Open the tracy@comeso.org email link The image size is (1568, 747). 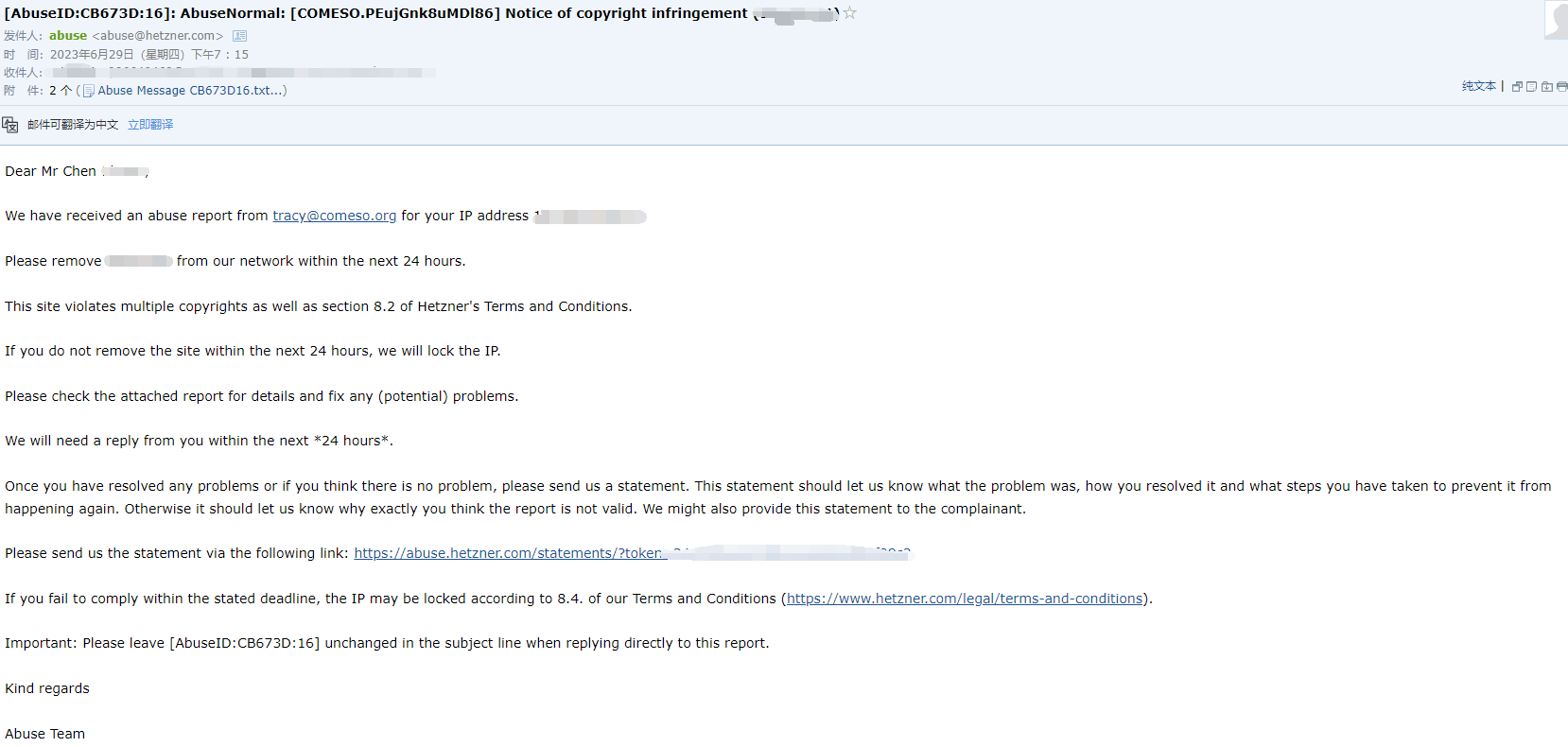pyautogui.click(x=335, y=216)
